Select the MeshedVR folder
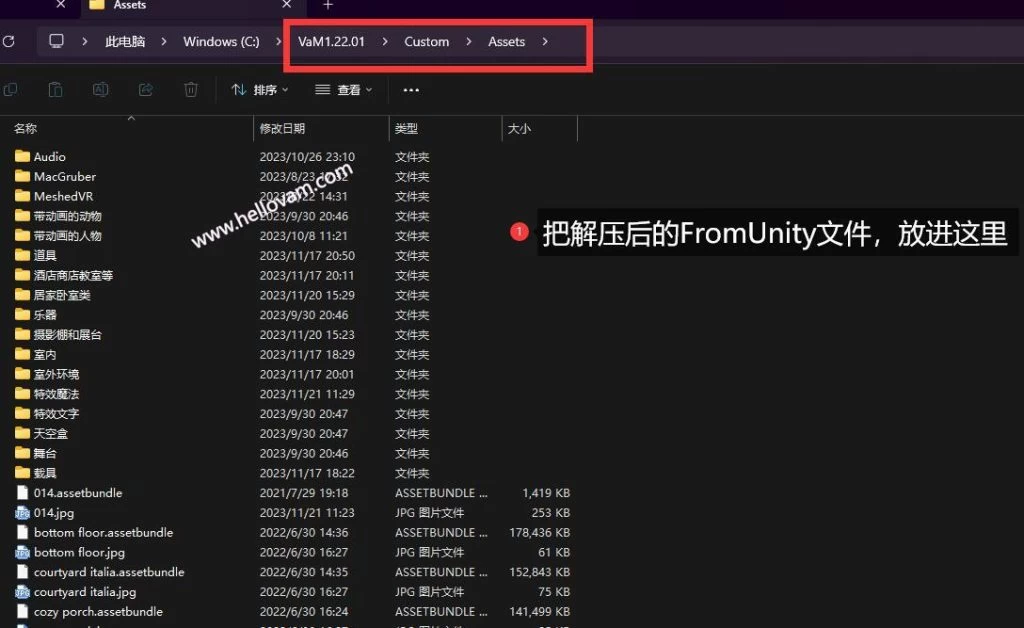This screenshot has height=628, width=1024. pyautogui.click(x=62, y=196)
